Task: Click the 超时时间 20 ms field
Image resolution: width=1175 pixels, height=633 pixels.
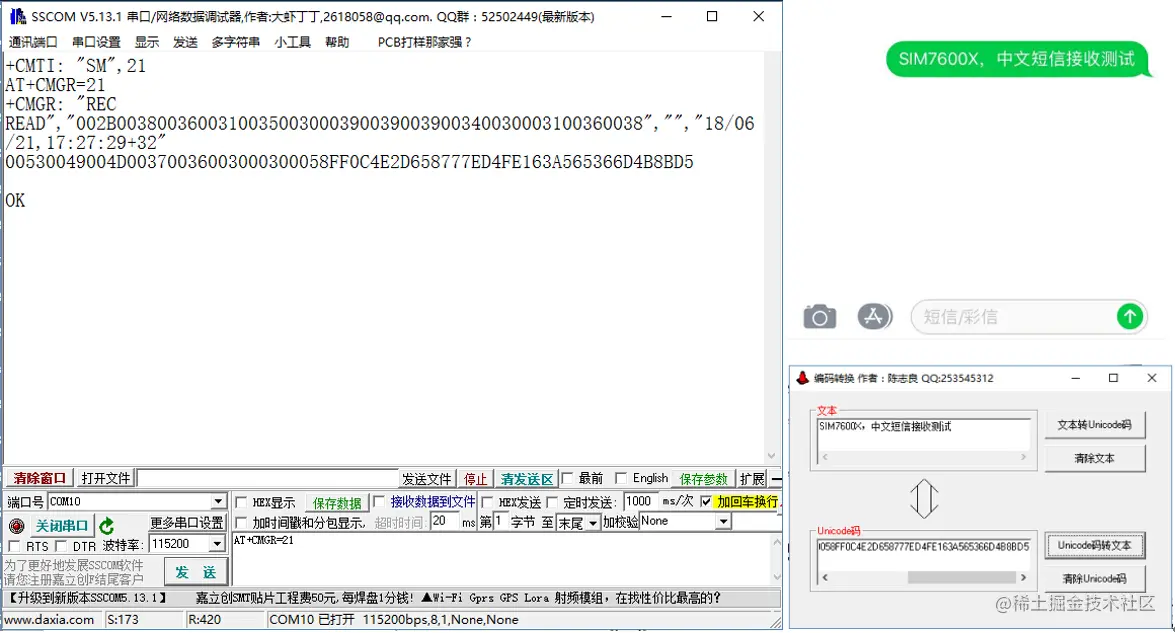Action: [443, 521]
